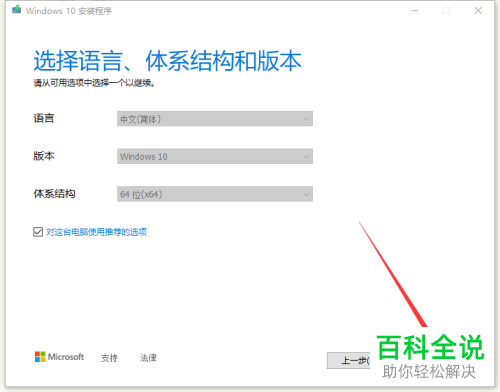The width and height of the screenshot is (500, 392).
Task: Click the 语言 field label
Action: 44,118
